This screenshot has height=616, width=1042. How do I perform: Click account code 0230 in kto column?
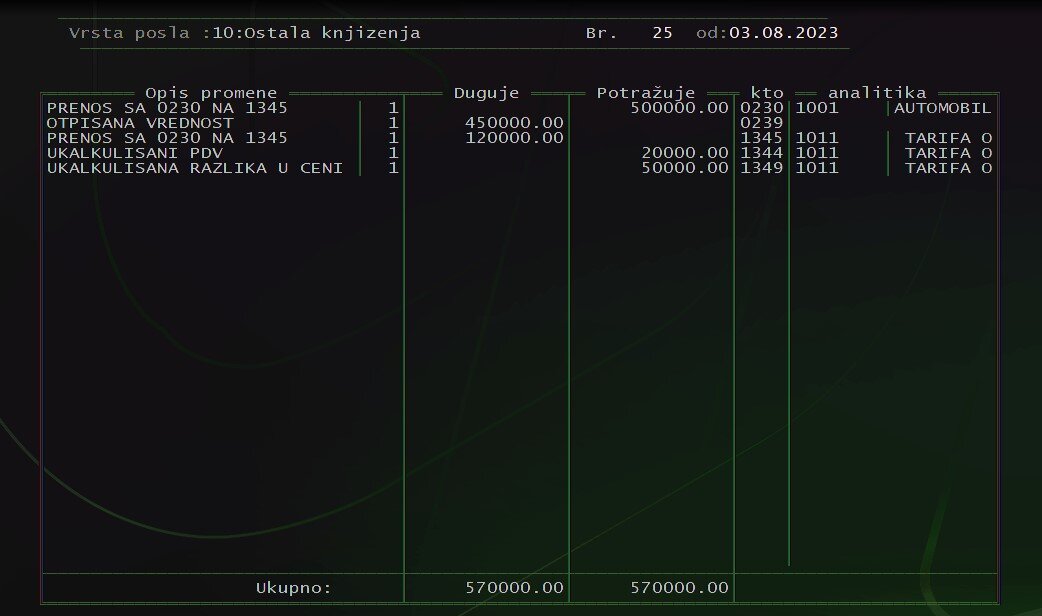coord(762,108)
